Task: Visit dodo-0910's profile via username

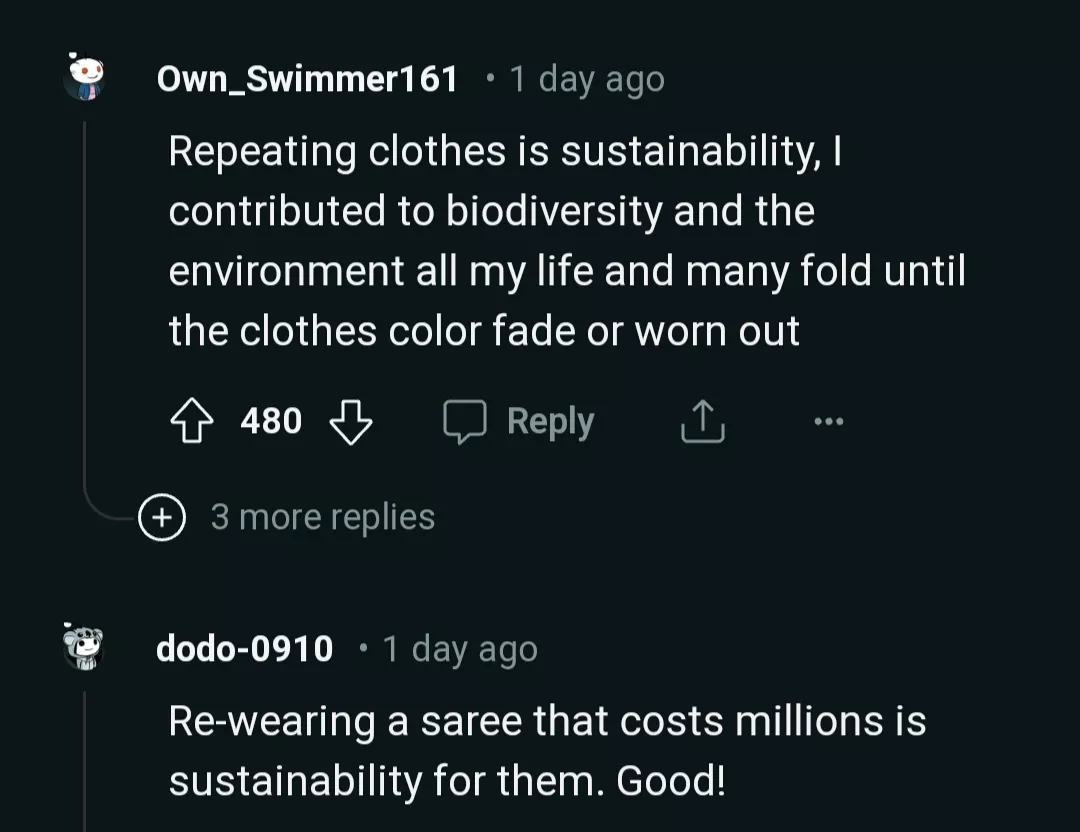Action: (x=244, y=648)
